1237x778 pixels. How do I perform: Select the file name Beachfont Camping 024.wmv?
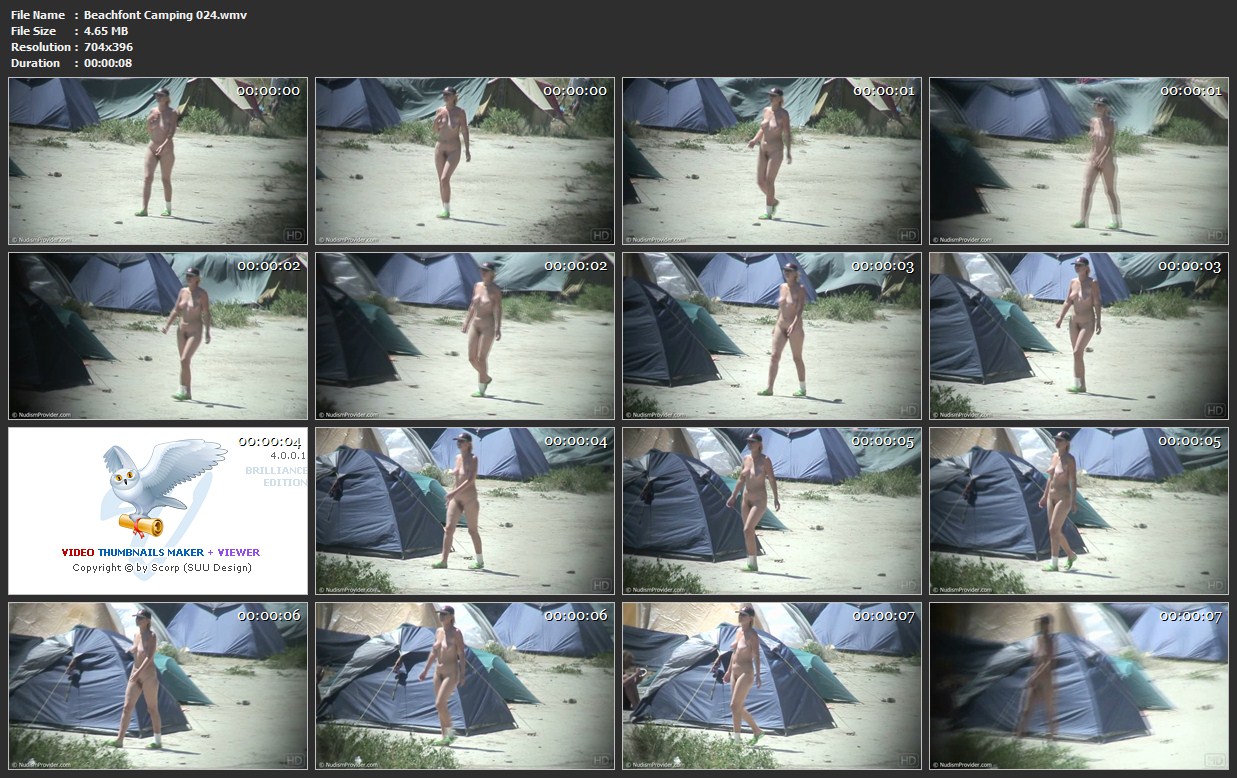pos(165,15)
